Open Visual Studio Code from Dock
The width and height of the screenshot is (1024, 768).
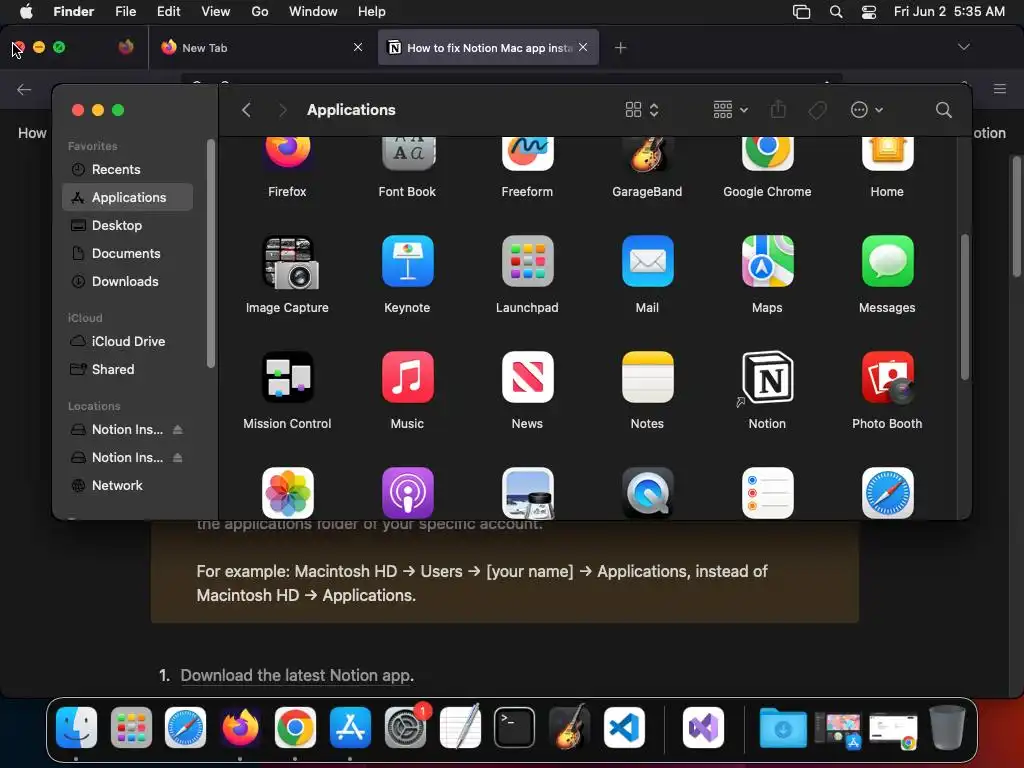point(624,728)
